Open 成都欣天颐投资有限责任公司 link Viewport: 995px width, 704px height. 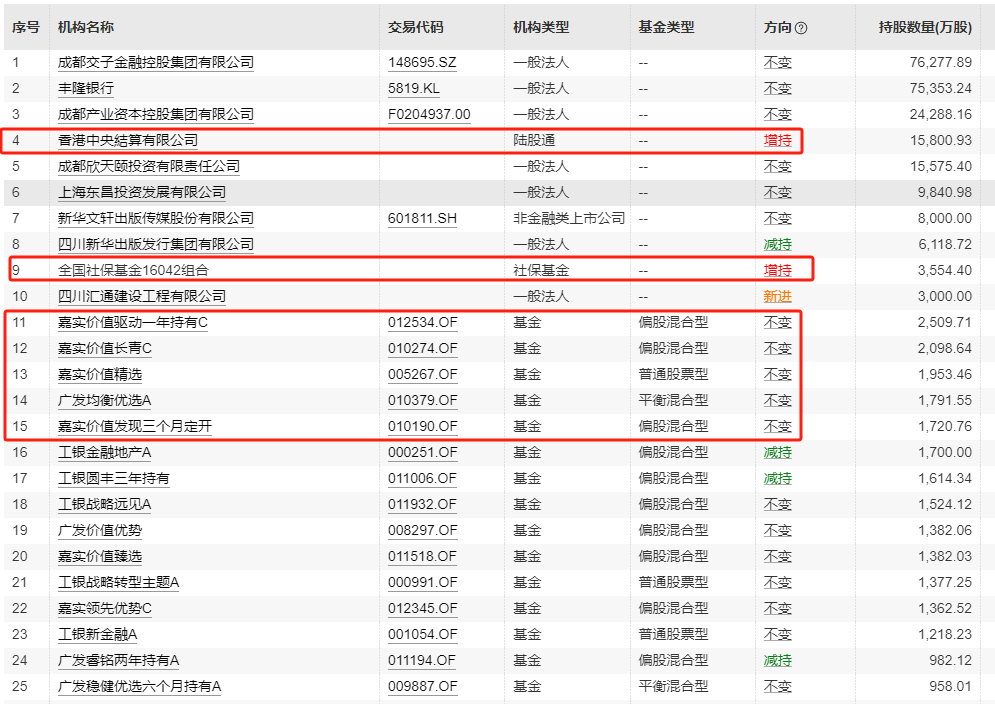148,166
